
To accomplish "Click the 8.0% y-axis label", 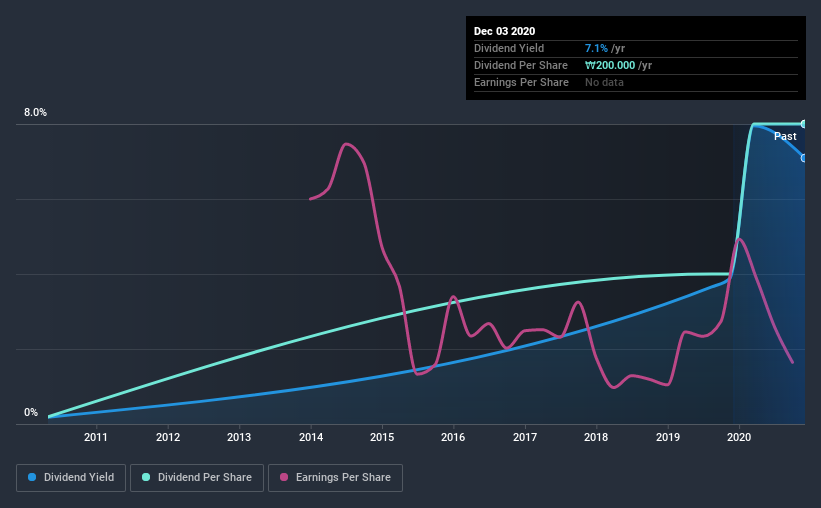I will [x=35, y=113].
